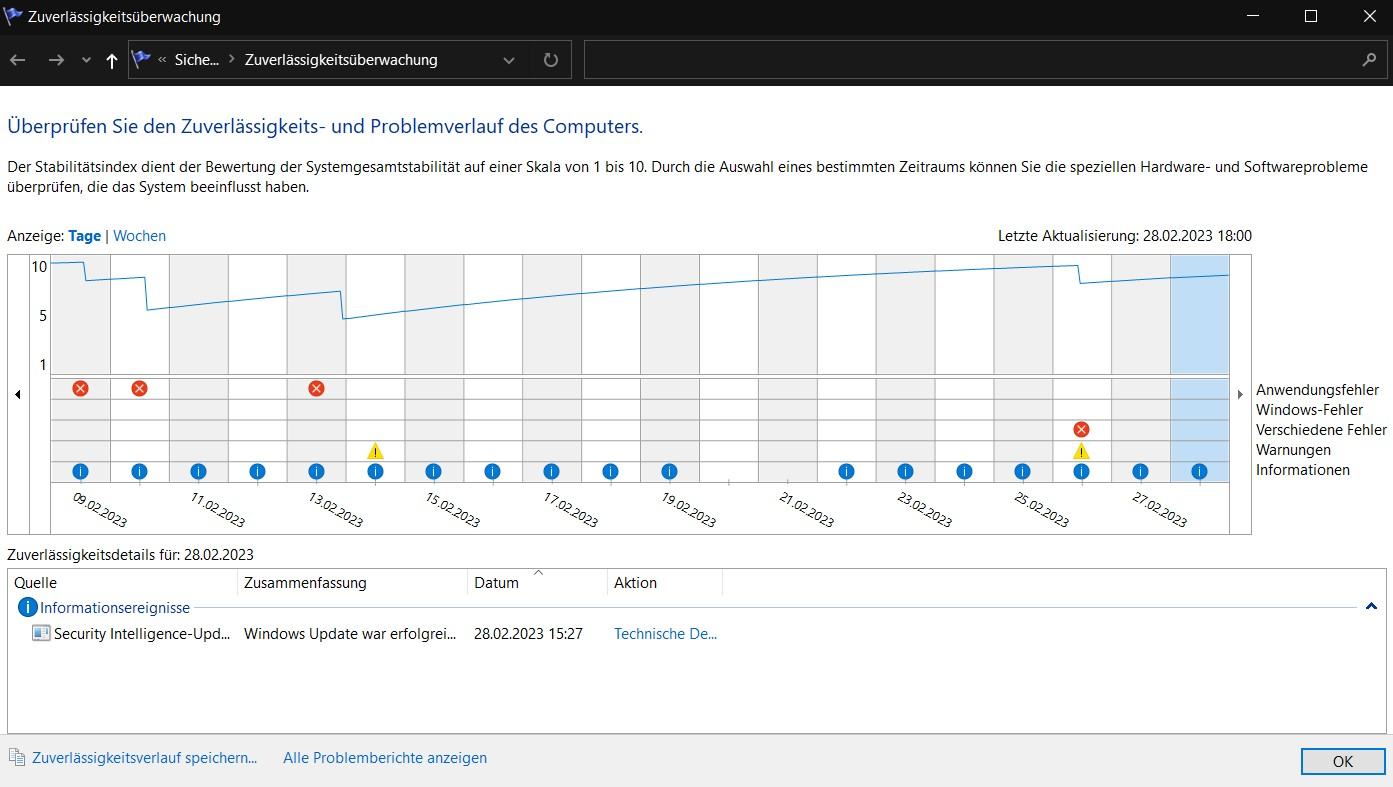Click the Windows-Fehler row label
The height and width of the screenshot is (787, 1393).
tap(1309, 410)
